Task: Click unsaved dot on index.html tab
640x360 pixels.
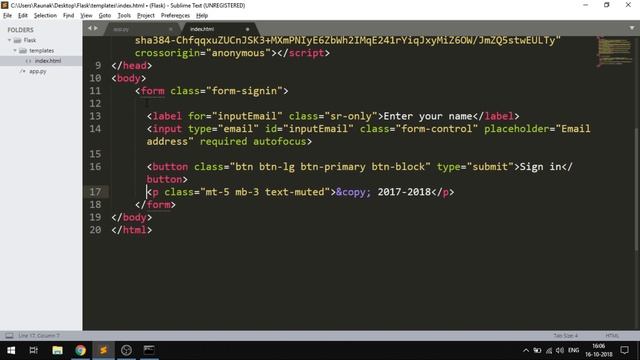Action: 247,29
